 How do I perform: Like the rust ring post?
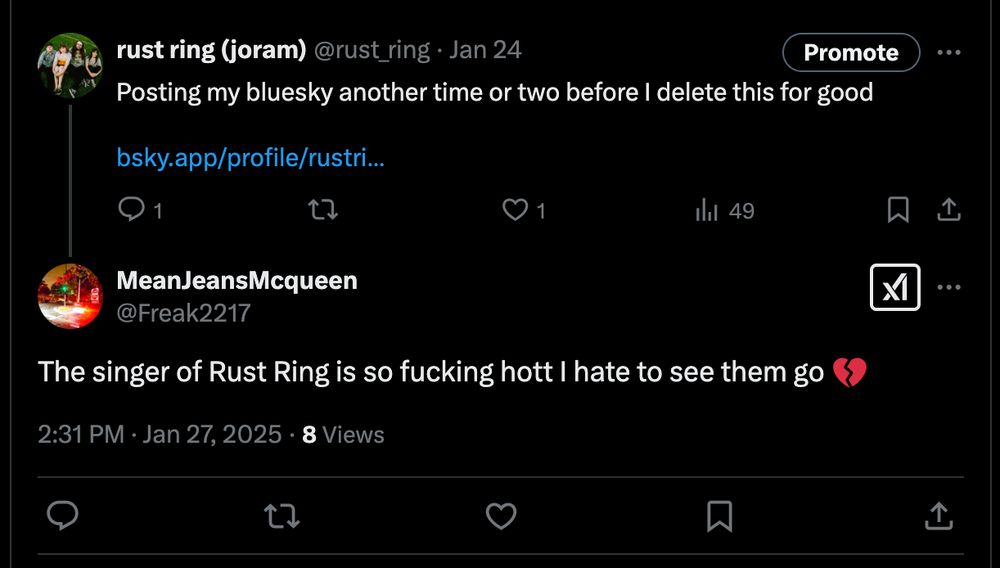click(x=514, y=210)
